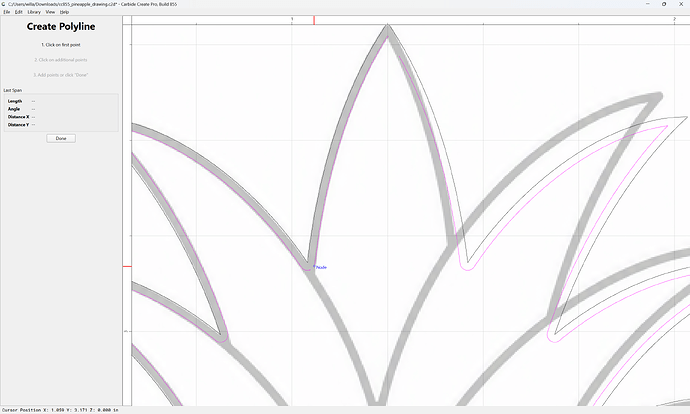Open the Library menu
This screenshot has width=690, height=414.
coord(34,12)
